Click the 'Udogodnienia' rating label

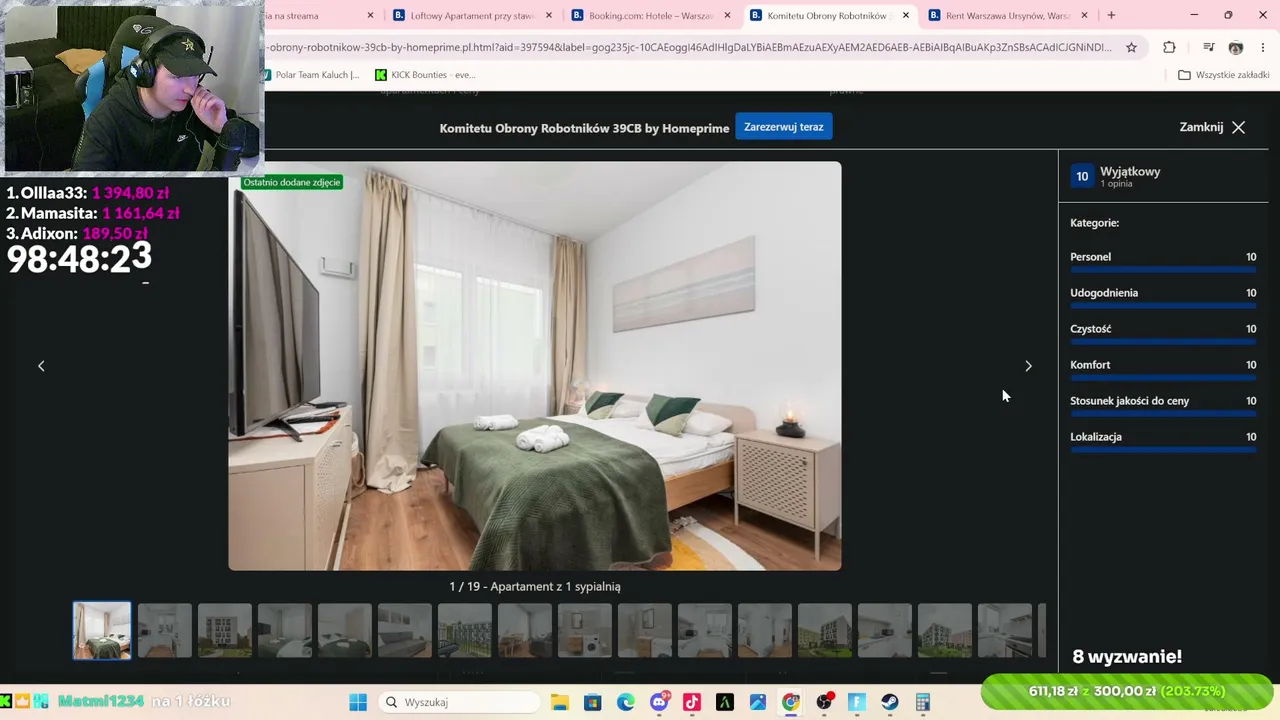tap(1104, 293)
